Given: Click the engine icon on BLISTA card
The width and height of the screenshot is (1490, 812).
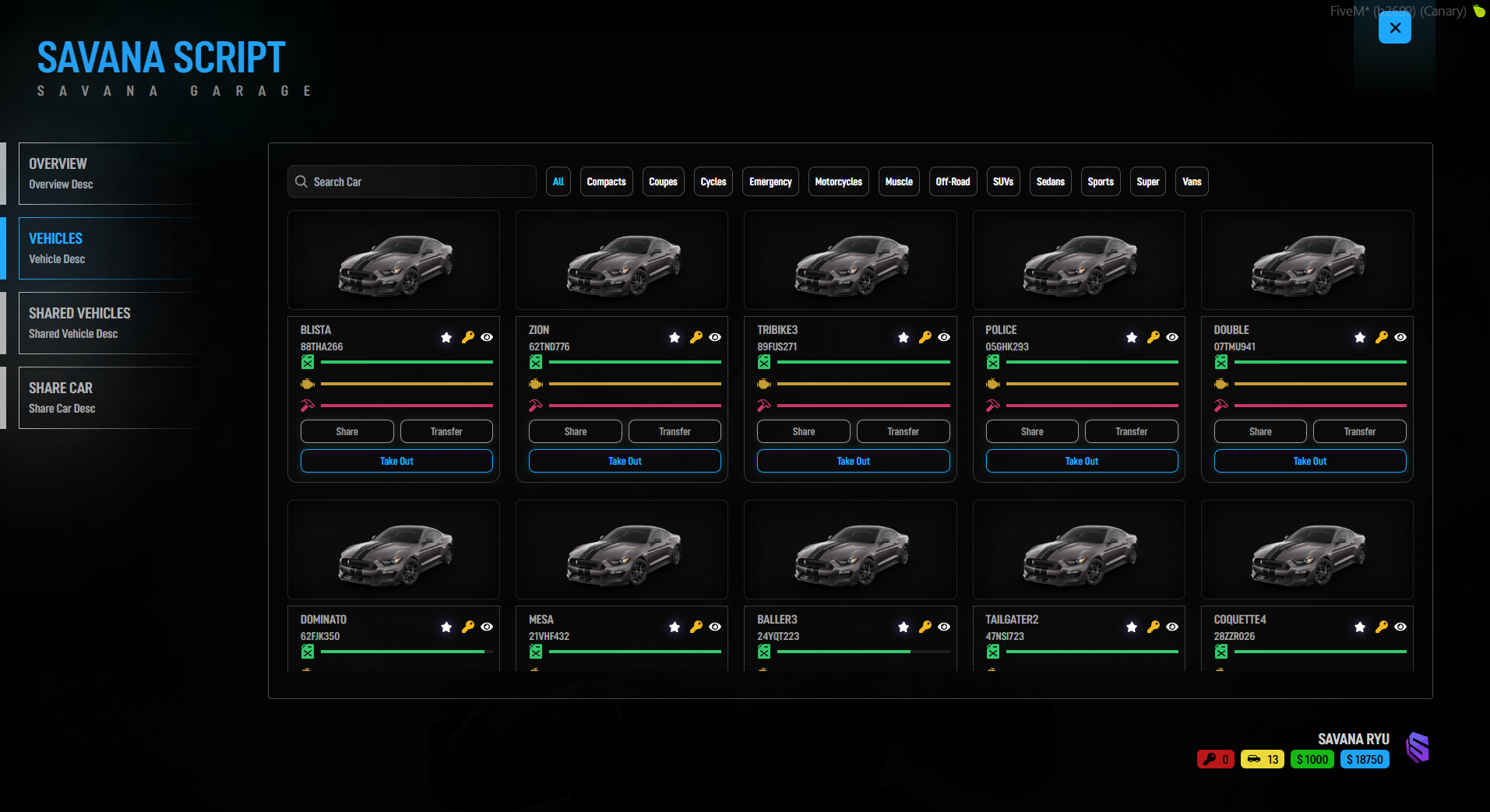Looking at the screenshot, I should [308, 384].
